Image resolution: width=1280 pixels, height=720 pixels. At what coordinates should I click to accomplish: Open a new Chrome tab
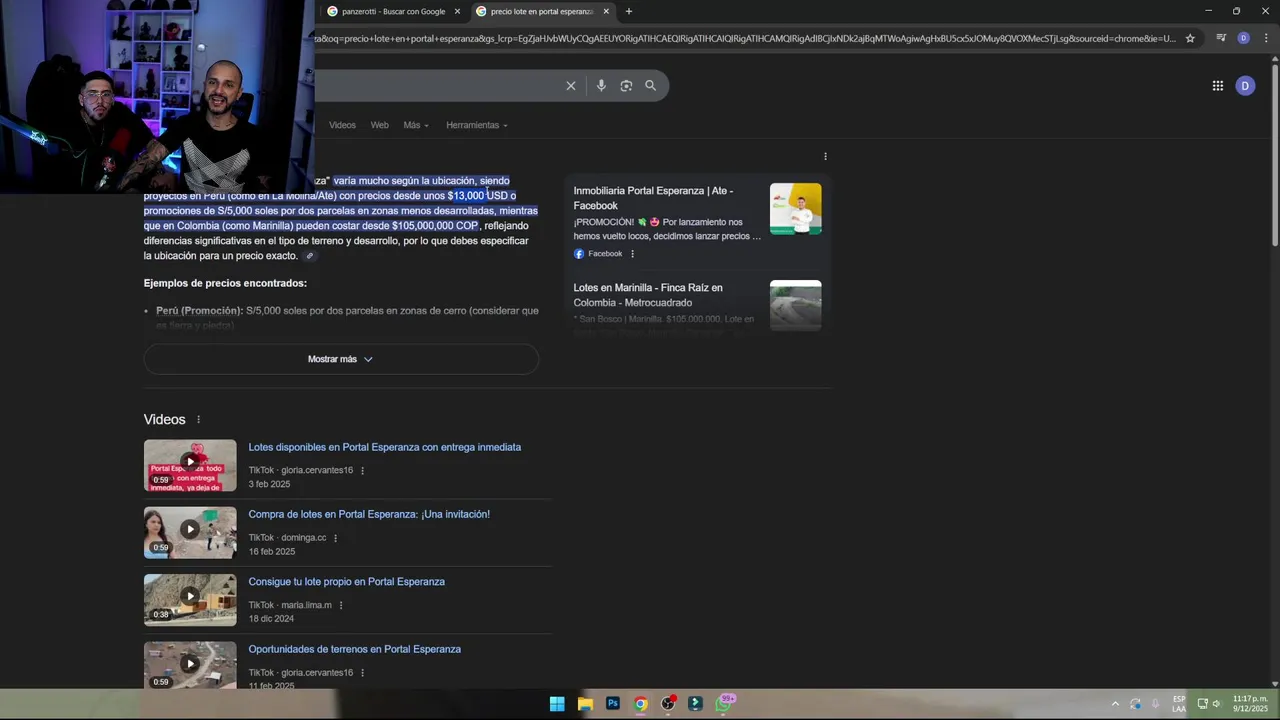point(629,12)
